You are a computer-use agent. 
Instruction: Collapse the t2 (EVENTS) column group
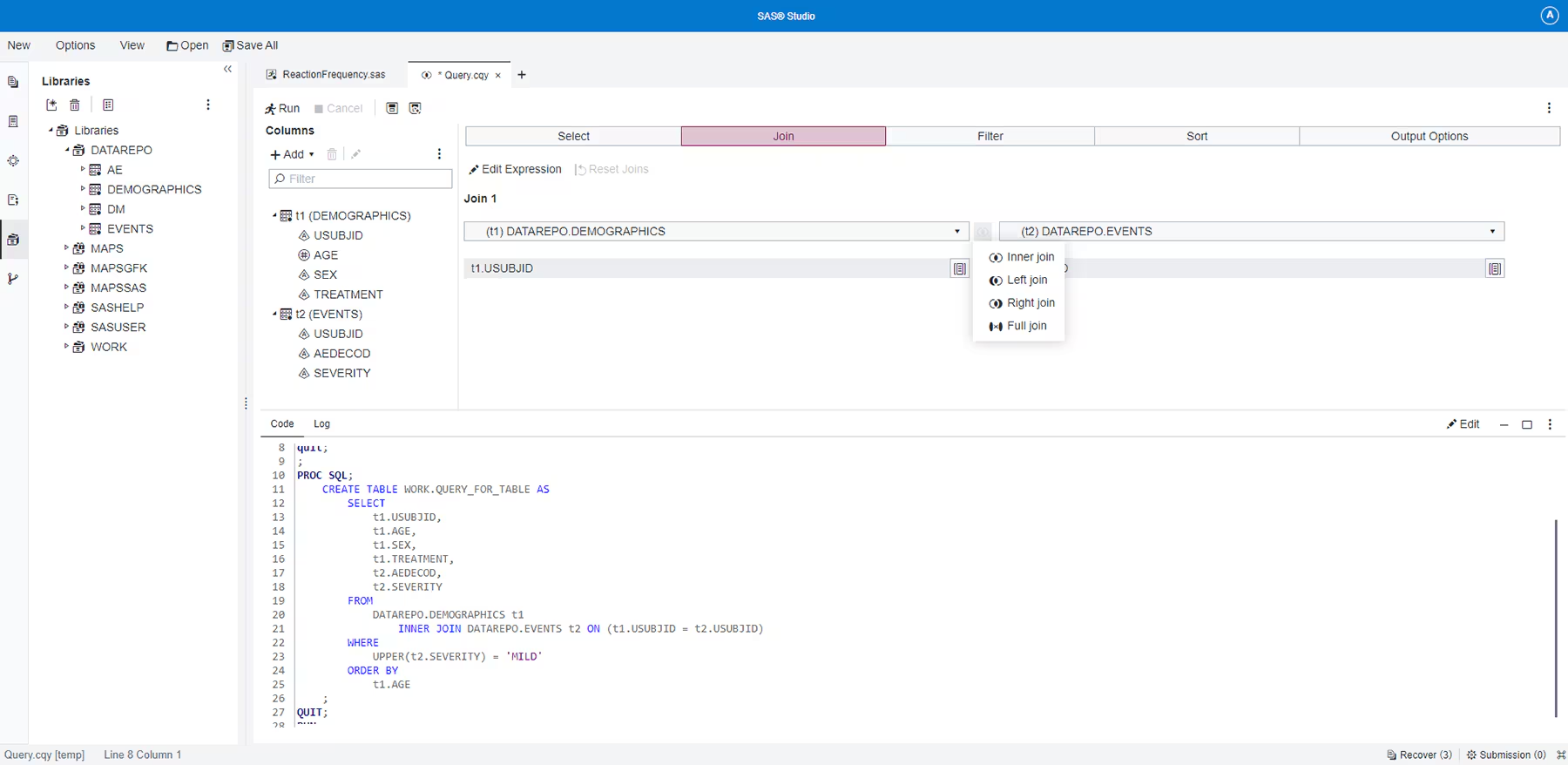[274, 314]
